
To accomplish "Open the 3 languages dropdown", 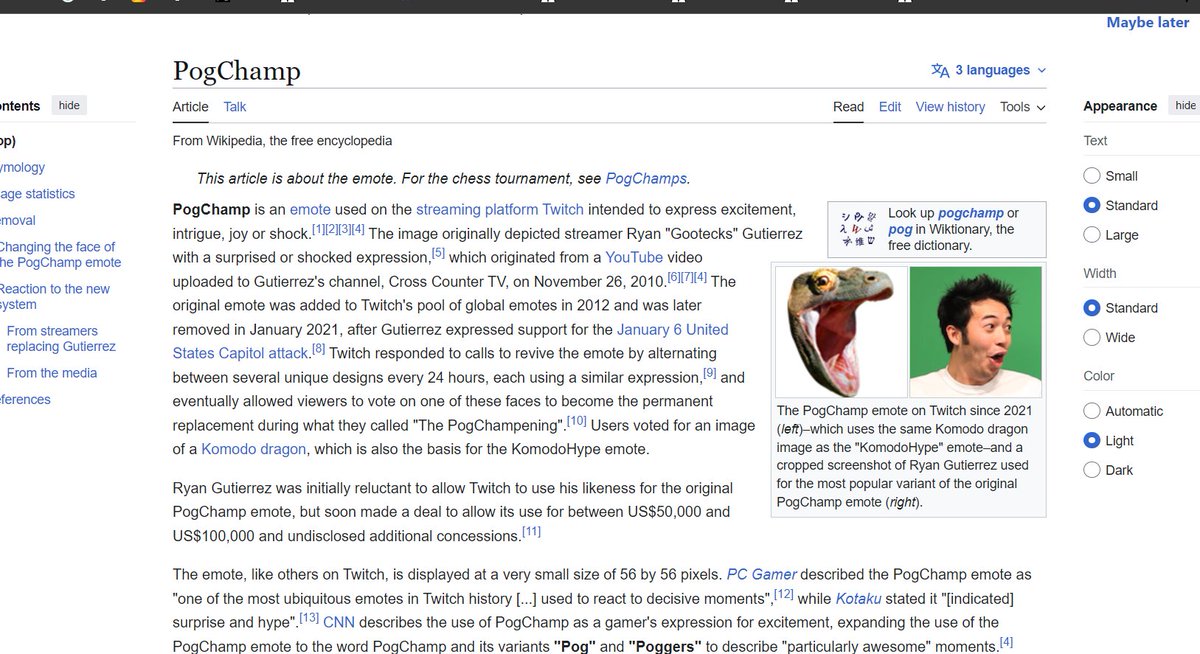I will pos(989,70).
